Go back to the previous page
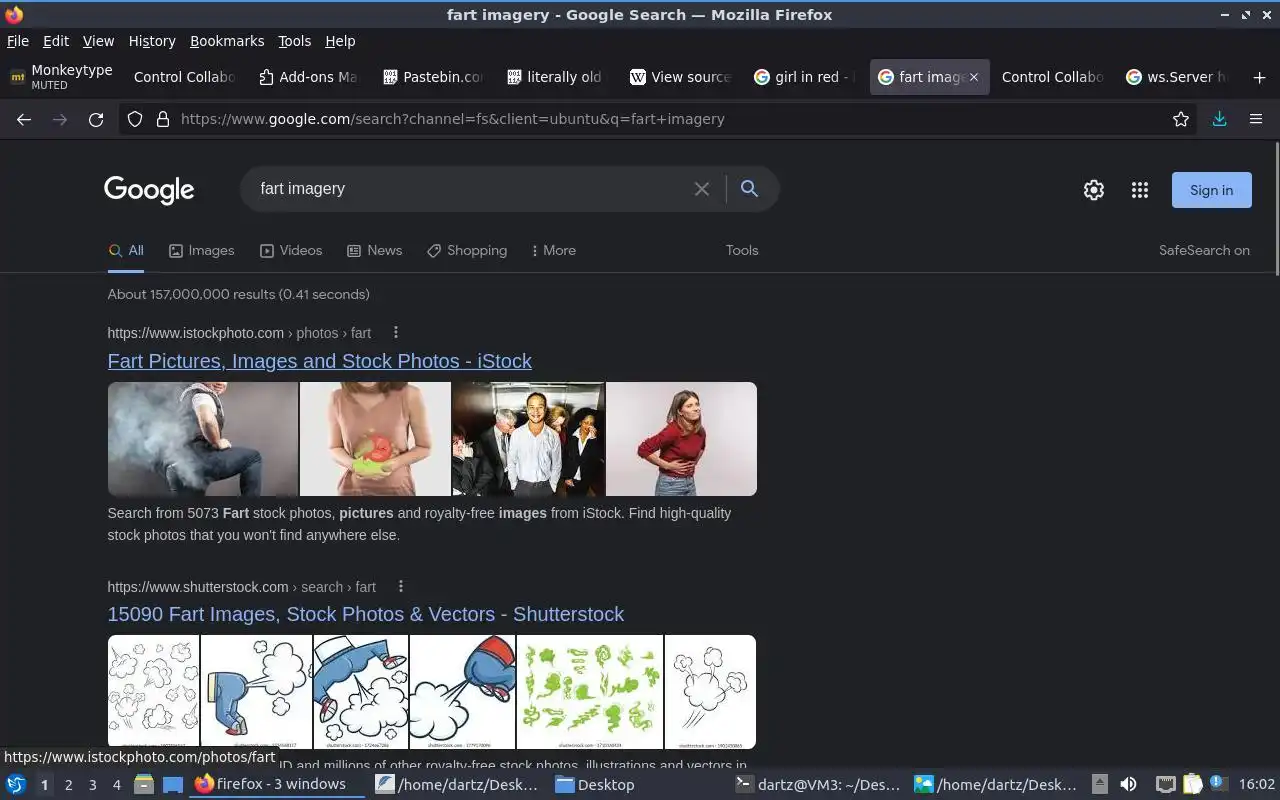Screen dimensions: 1280x800 24,119
